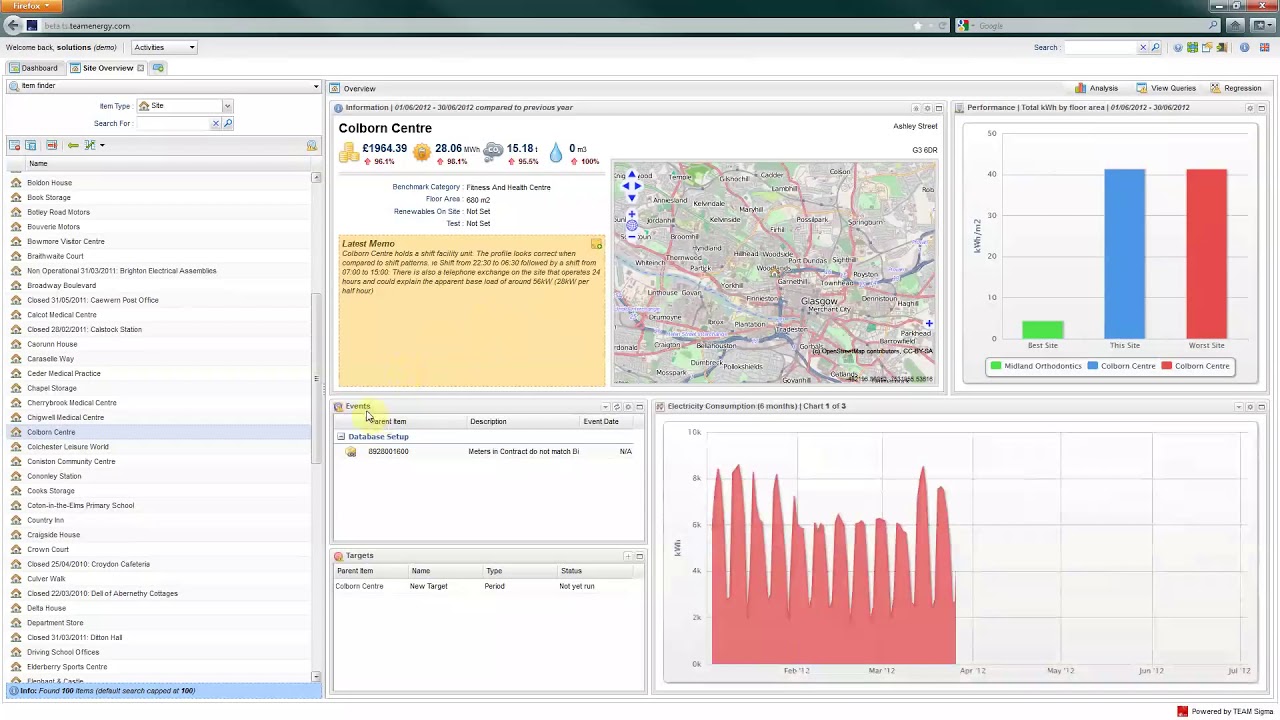Pan the map up
This screenshot has width=1280, height=720.
click(x=631, y=175)
